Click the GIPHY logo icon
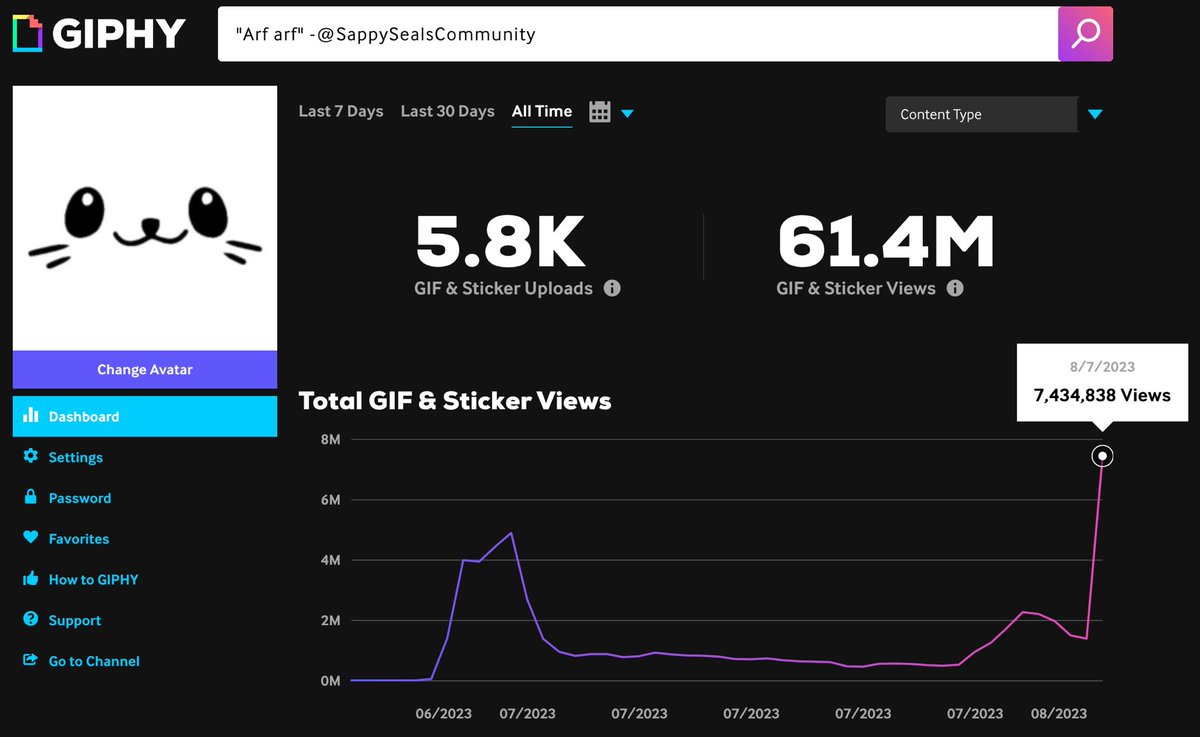Image resolution: width=1200 pixels, height=737 pixels. [x=27, y=32]
